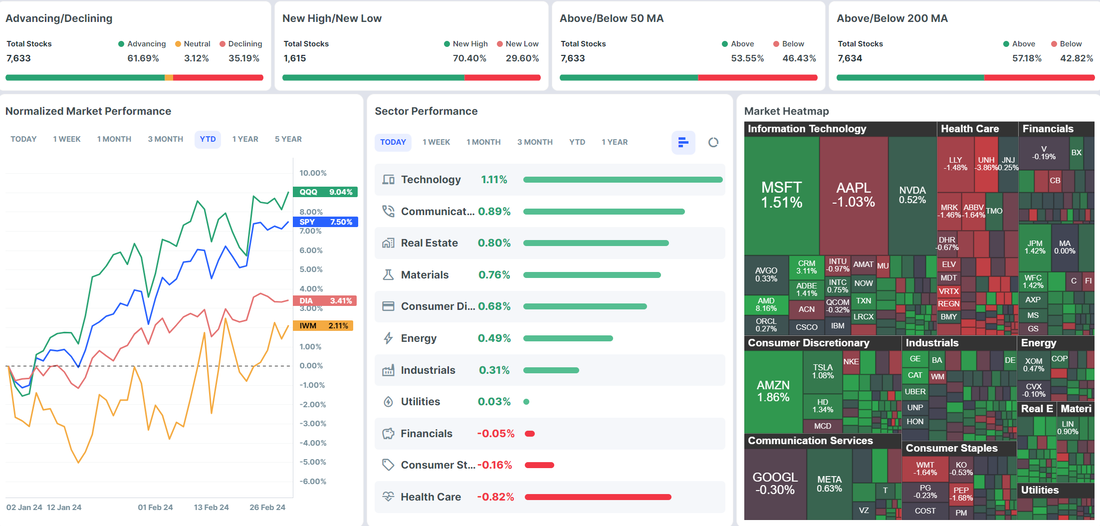Open the AMZN 1.86% heatmap tile
The image size is (1100, 526).
pos(773,391)
